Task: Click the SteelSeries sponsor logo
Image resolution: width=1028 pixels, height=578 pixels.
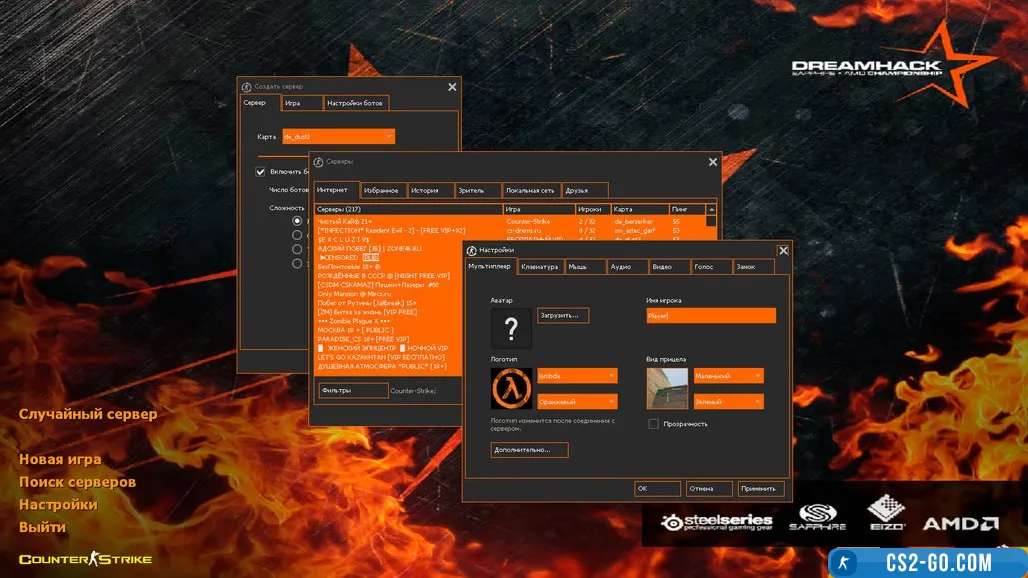Action: pyautogui.click(x=716, y=522)
